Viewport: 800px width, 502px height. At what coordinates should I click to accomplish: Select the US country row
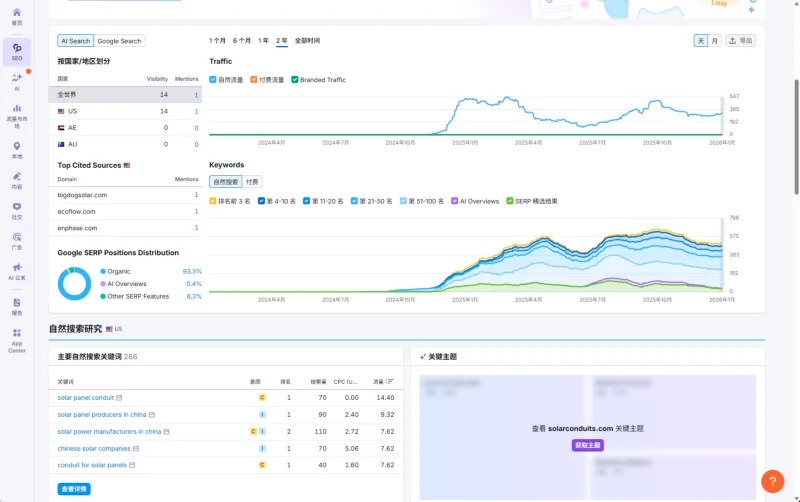click(126, 111)
